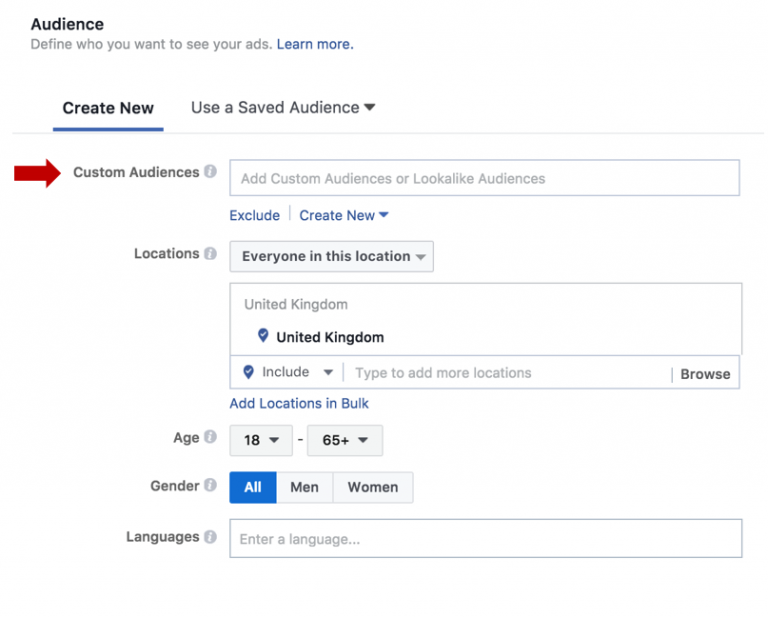Switch to Create New tab

pyautogui.click(x=108, y=108)
